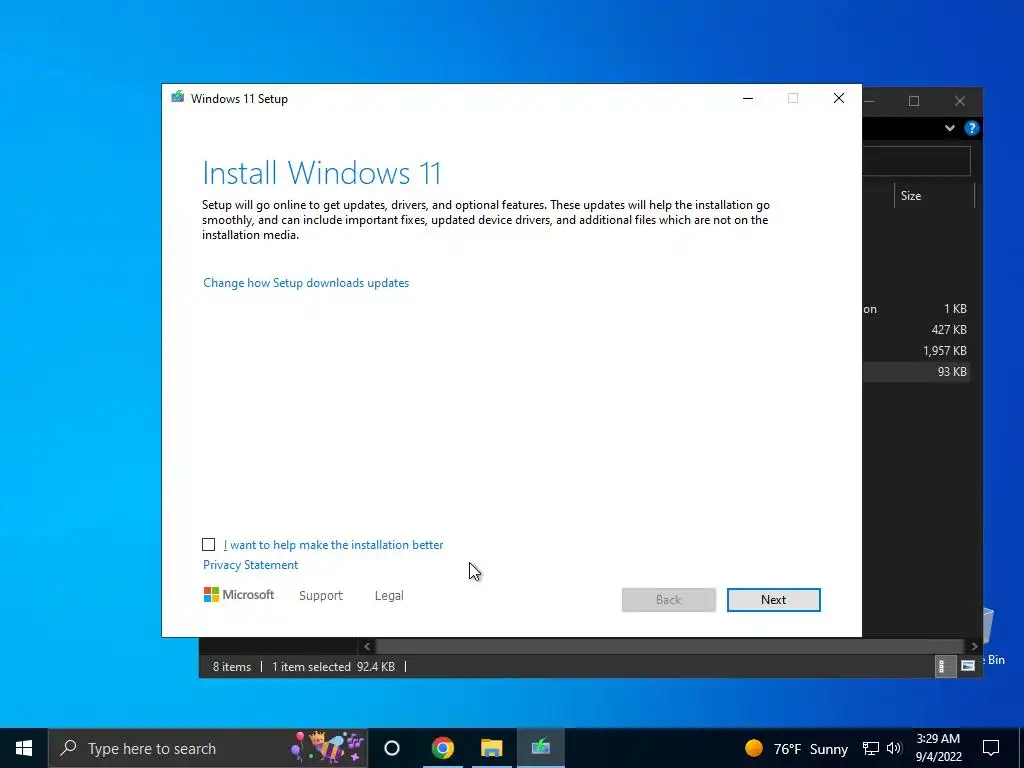Open the Windows Start menu
This screenshot has height=768, width=1024.
coord(24,748)
